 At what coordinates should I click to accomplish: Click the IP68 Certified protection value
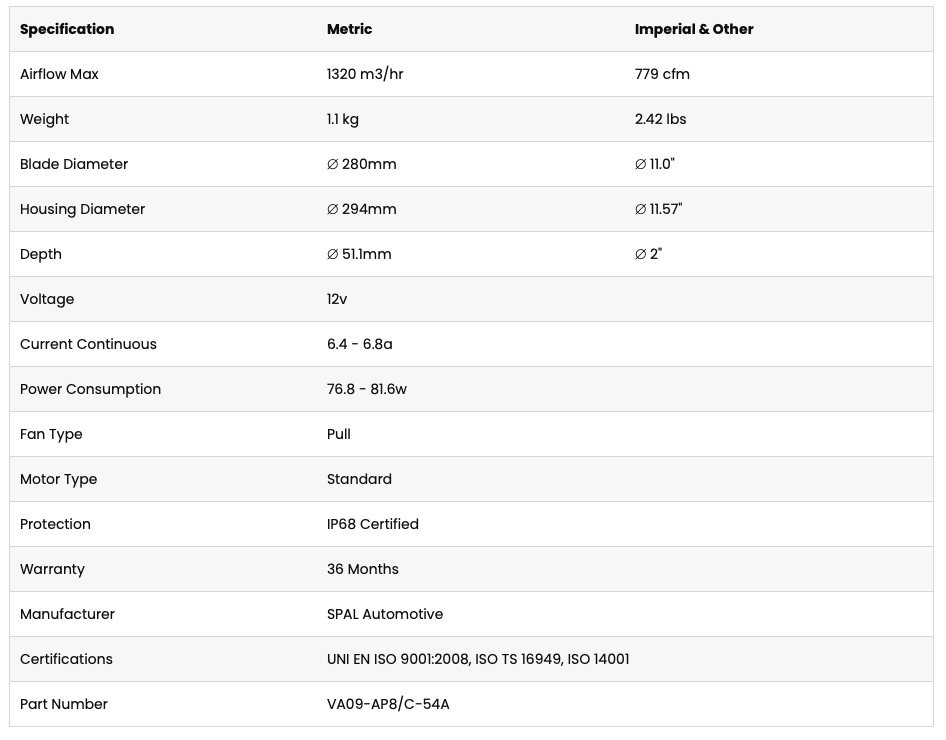[x=373, y=524]
